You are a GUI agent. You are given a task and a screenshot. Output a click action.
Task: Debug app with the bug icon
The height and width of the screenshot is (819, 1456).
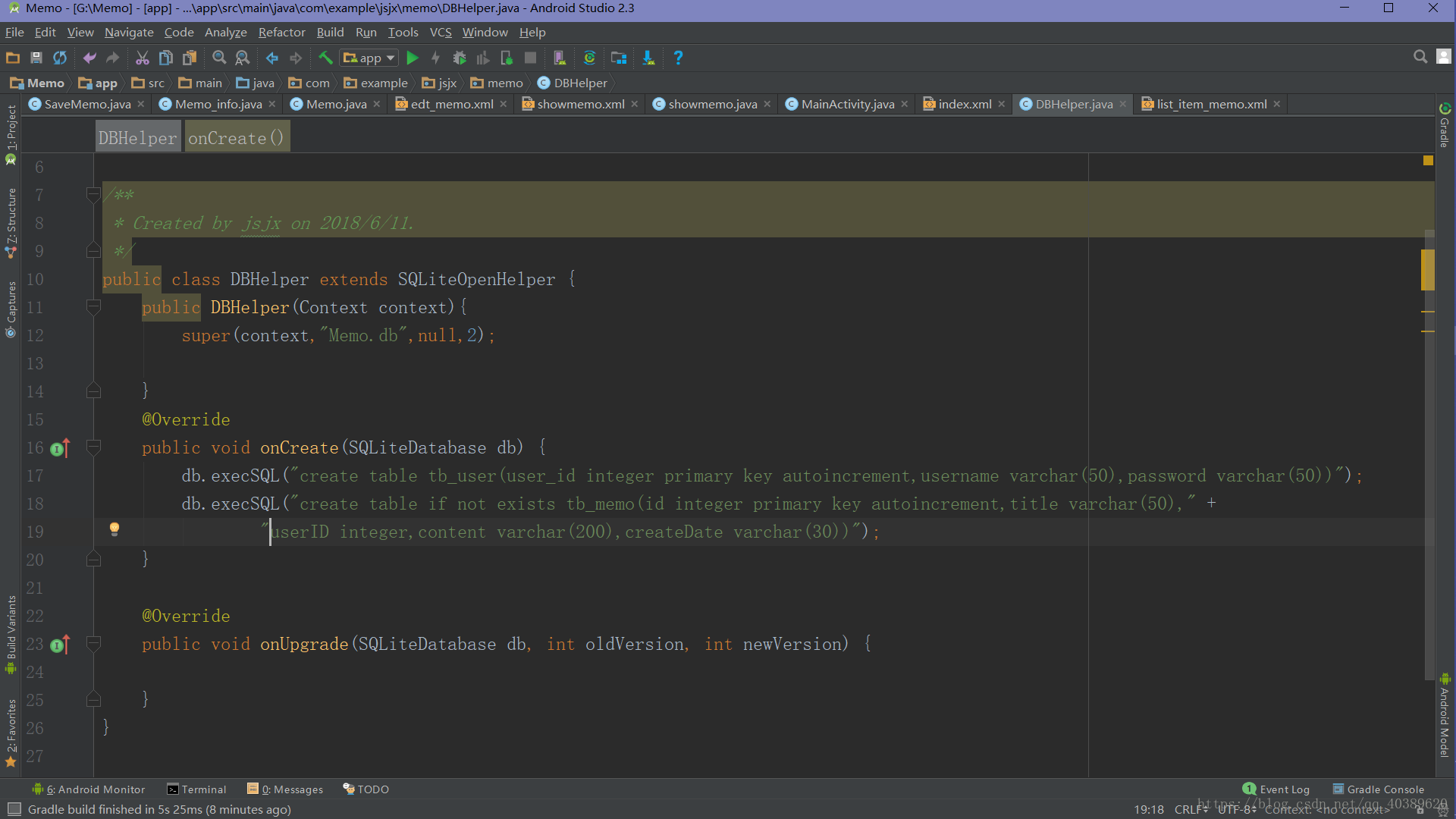[x=460, y=58]
